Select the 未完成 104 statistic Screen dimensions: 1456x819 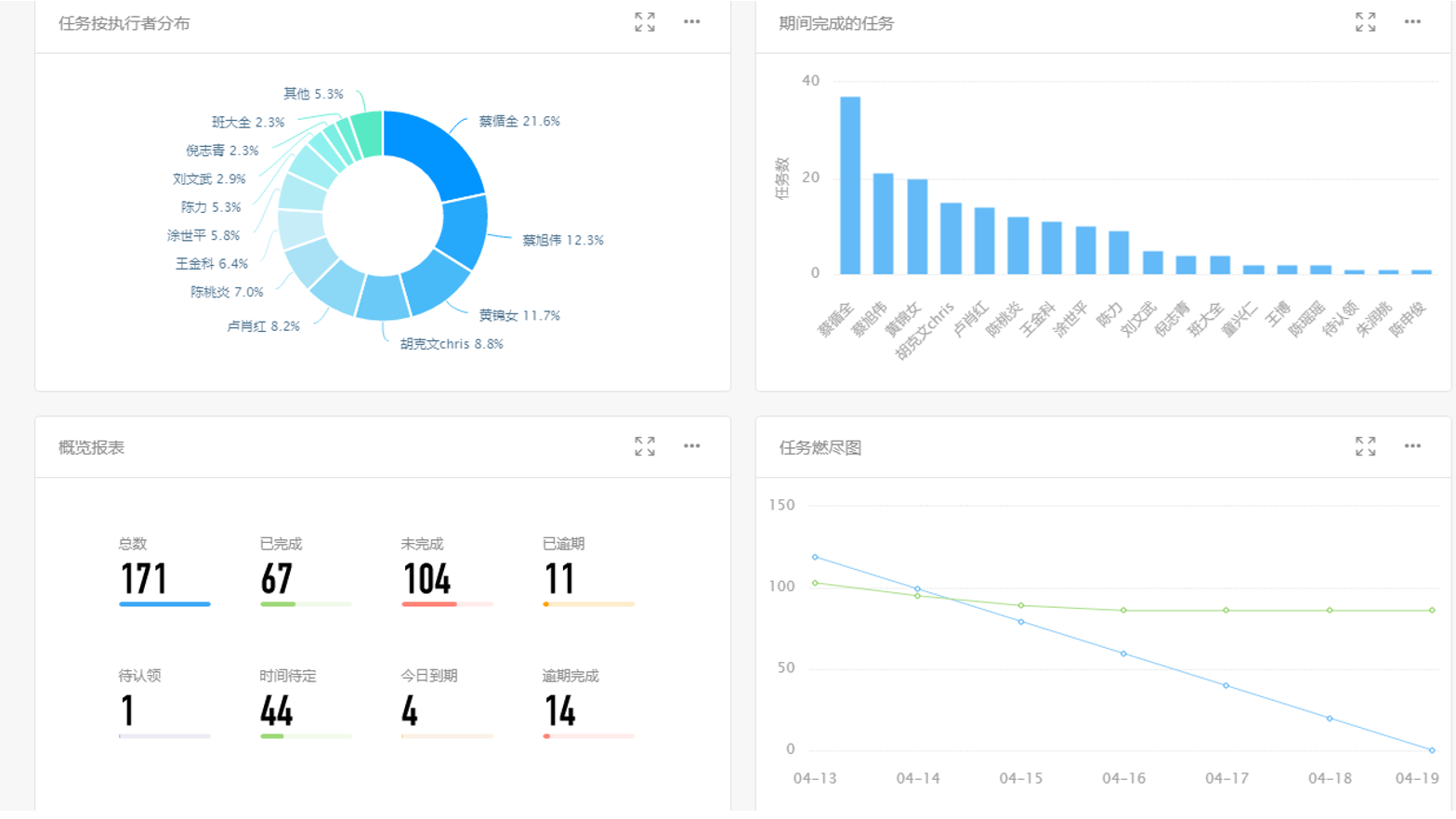[x=426, y=578]
